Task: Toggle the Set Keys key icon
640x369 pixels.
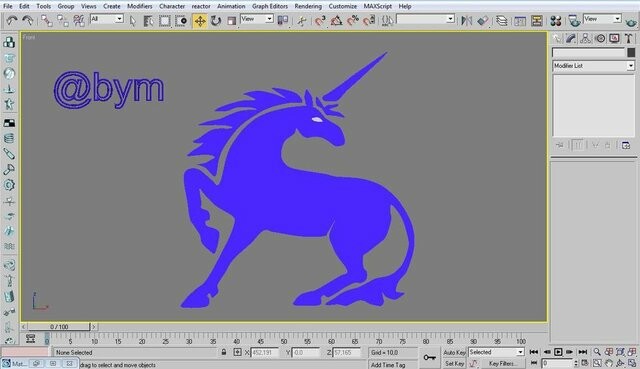Action: point(429,358)
